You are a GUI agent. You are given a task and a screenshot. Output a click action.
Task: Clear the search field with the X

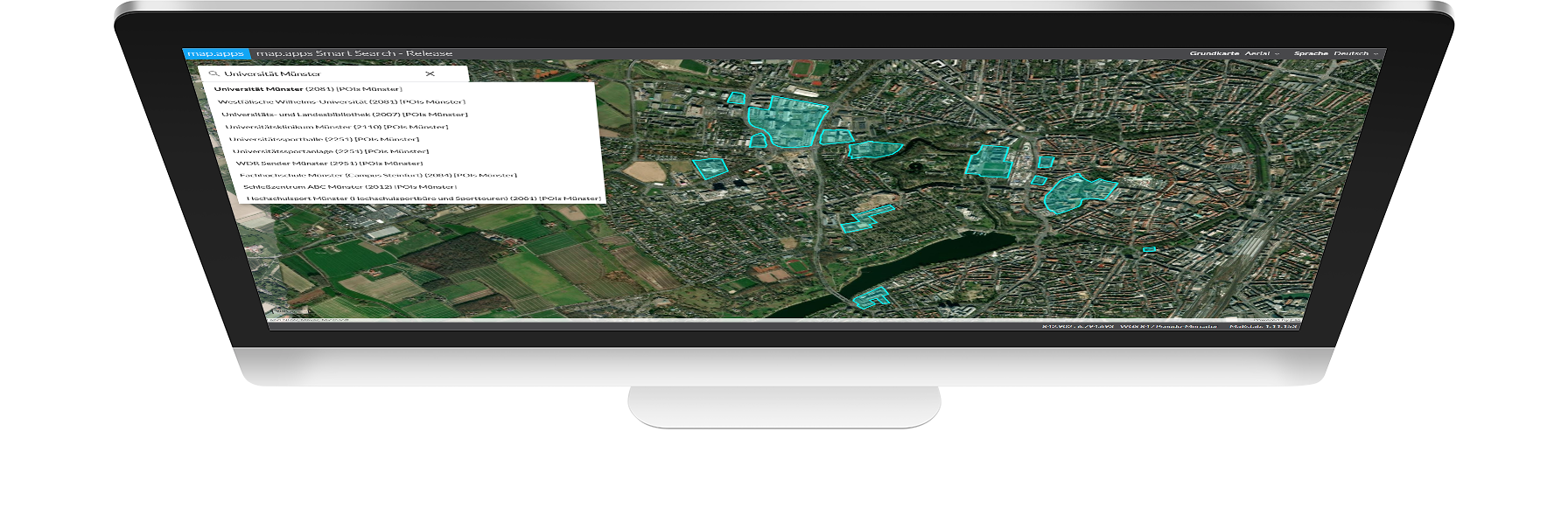[x=430, y=74]
